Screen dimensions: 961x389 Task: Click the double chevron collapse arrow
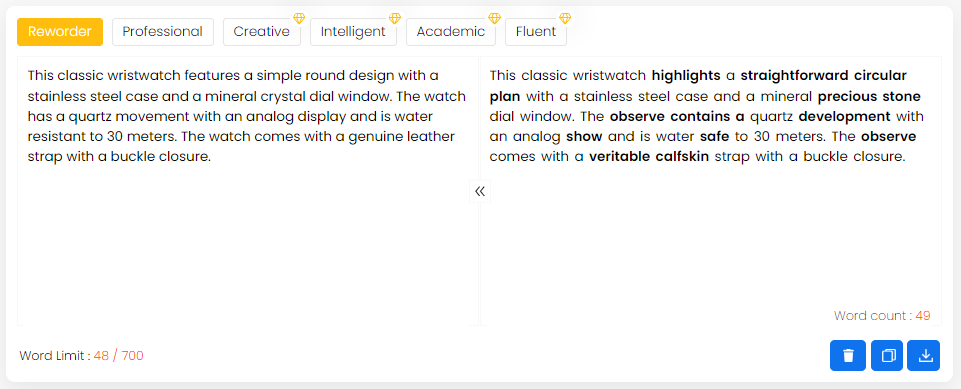[480, 191]
